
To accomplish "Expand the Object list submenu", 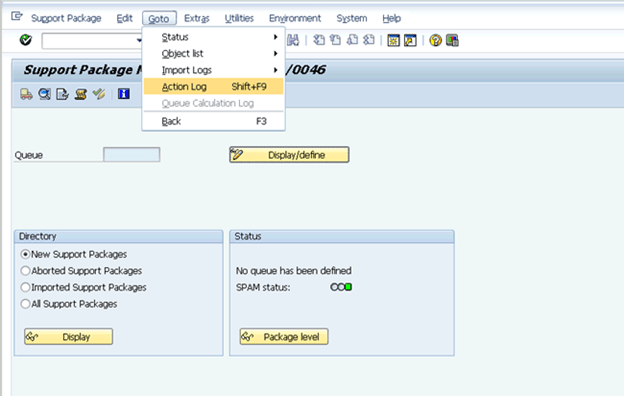I will [213, 53].
